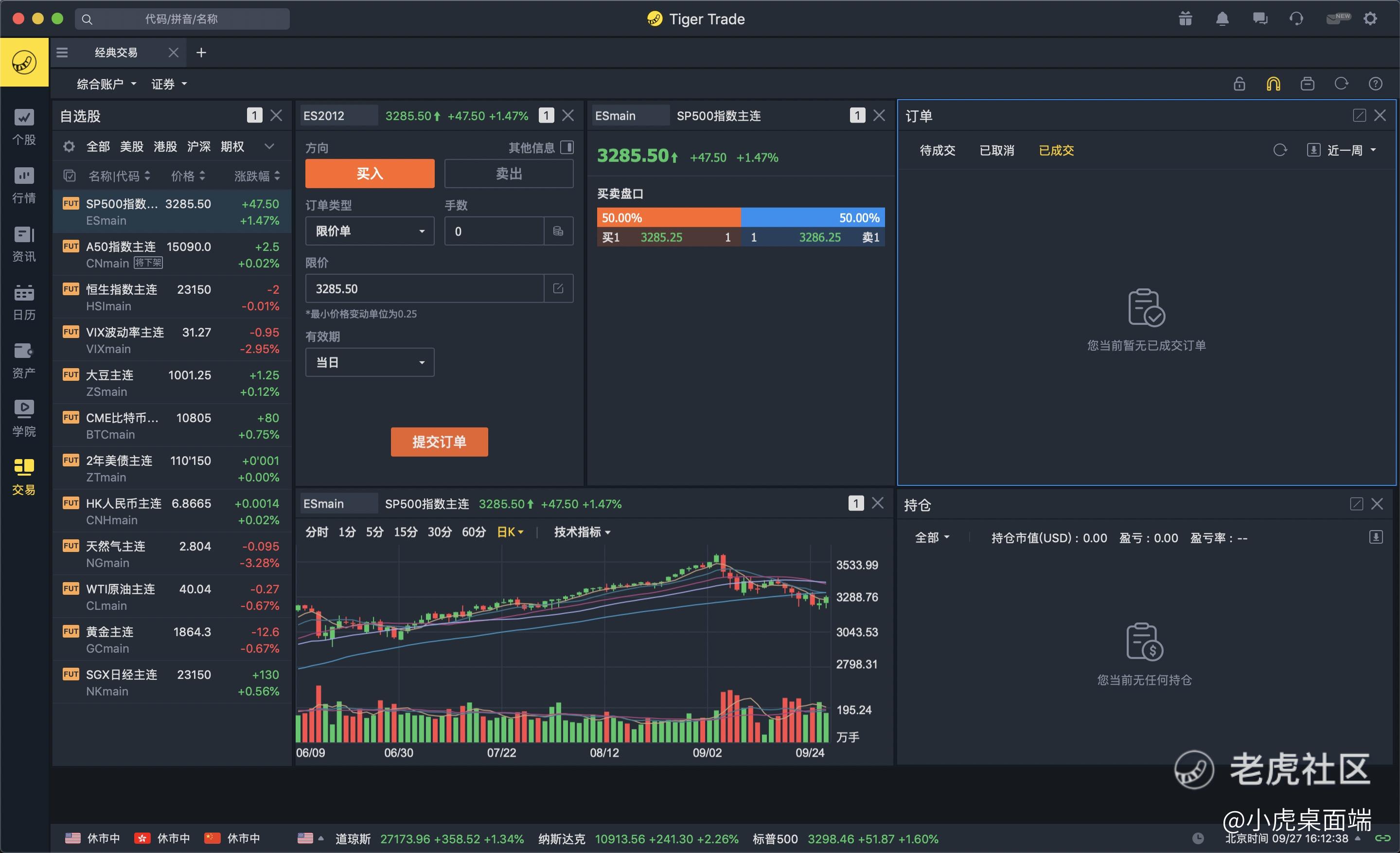Open the help question mark icon
Screen dimensions: 1400x853
pos(1376,84)
